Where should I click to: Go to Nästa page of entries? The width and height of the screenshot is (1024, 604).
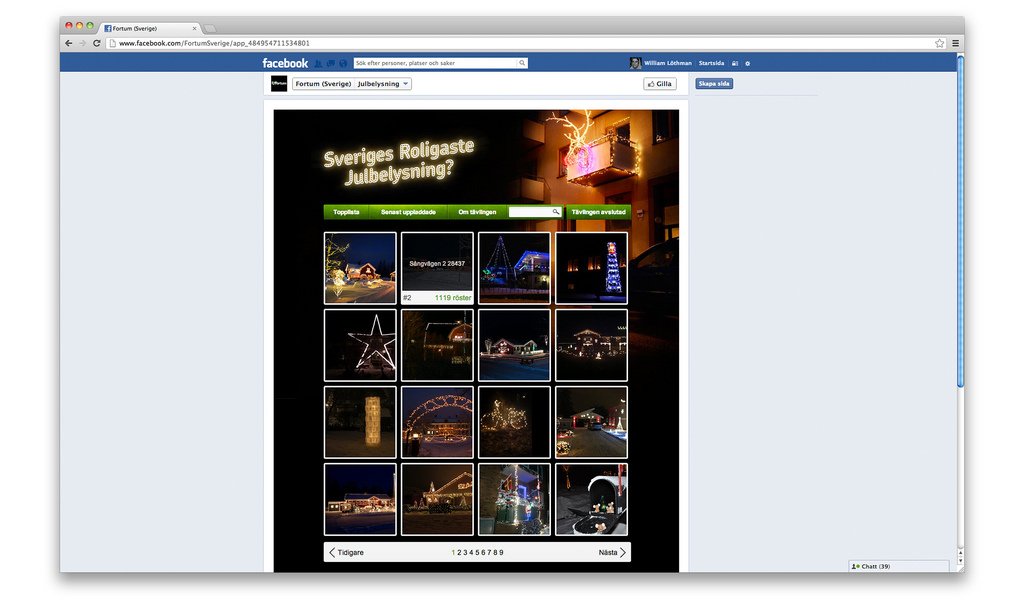[x=612, y=552]
